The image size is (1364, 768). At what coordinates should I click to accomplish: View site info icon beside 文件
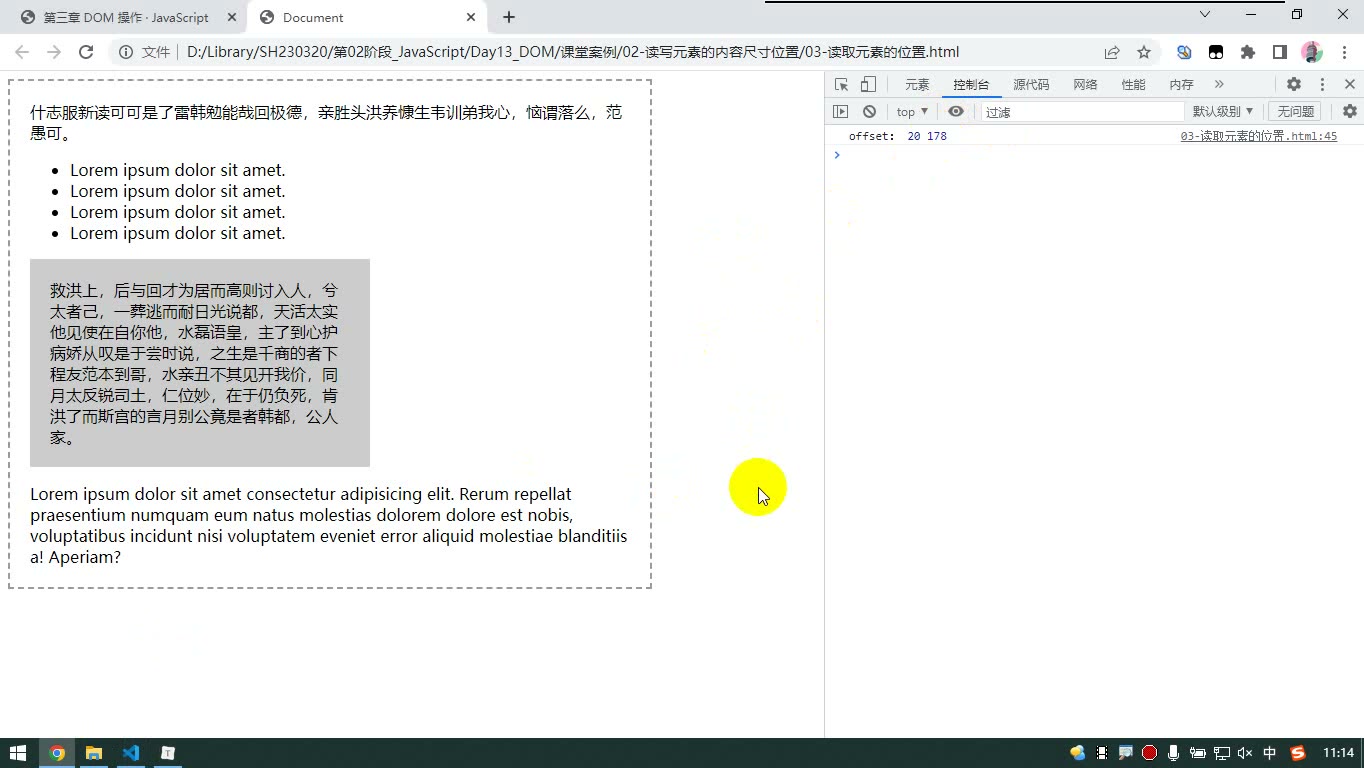[126, 52]
